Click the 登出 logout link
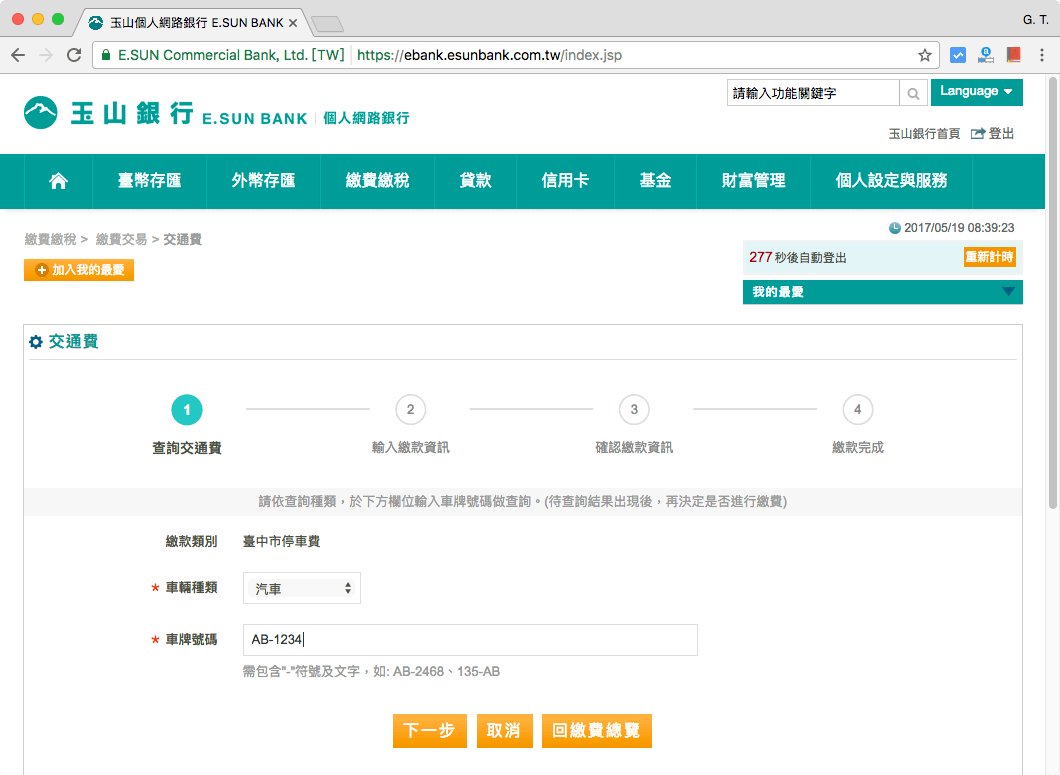The height and width of the screenshot is (775, 1060). (993, 133)
